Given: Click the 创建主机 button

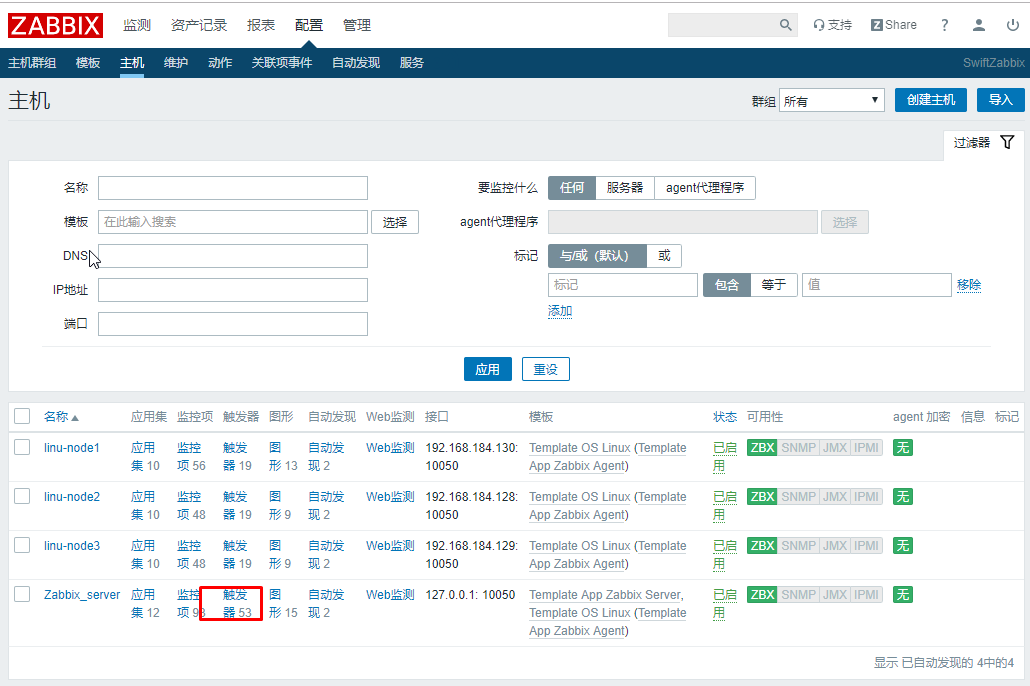Looking at the screenshot, I should (x=931, y=100).
